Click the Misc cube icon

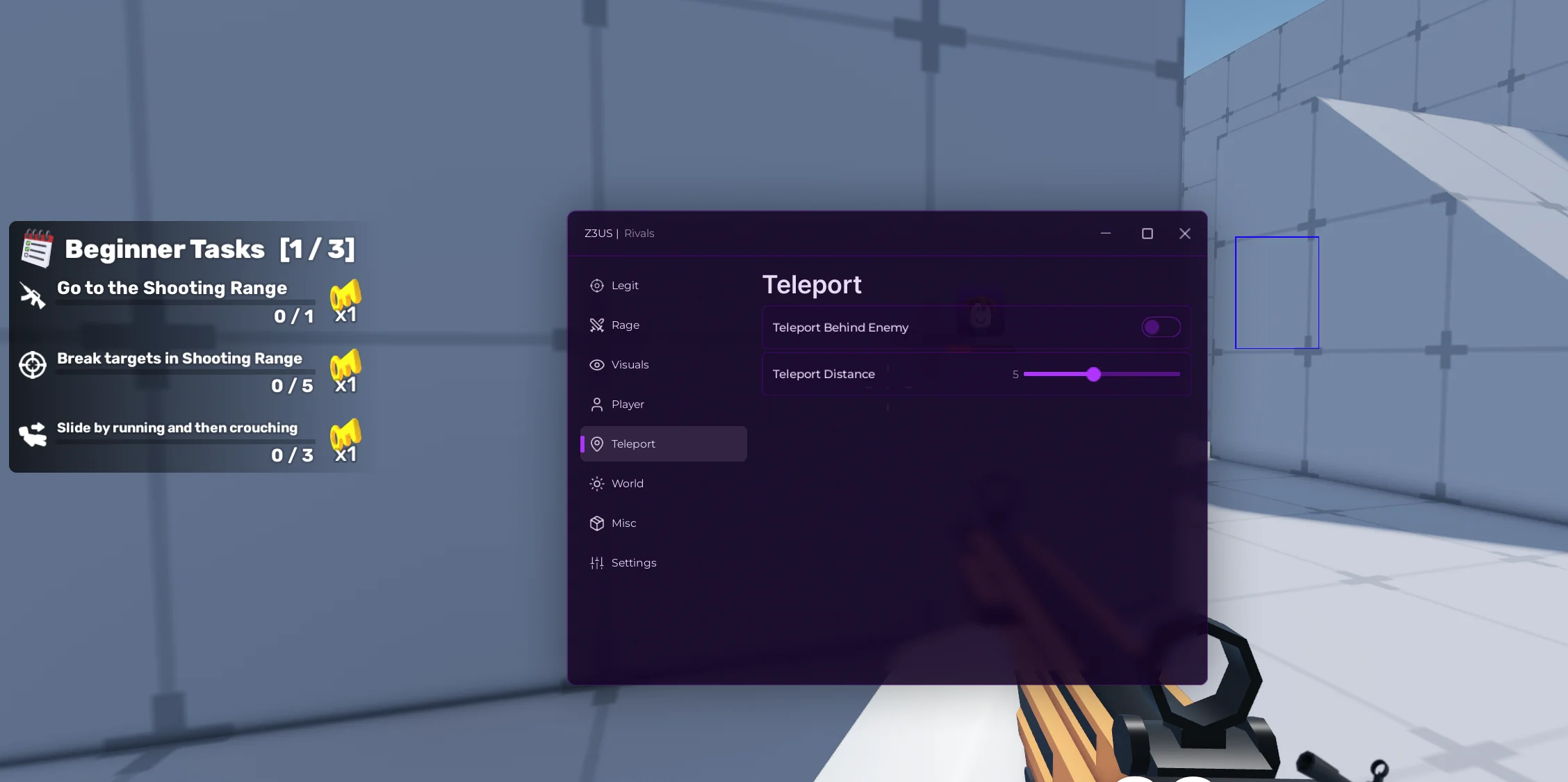tap(596, 523)
